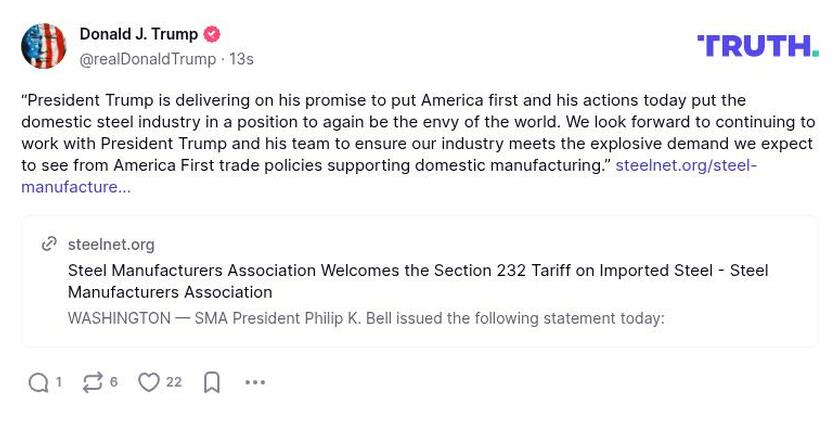Click the @realDonaldTrump handle
Screen dimensions: 840x424
[147, 59]
